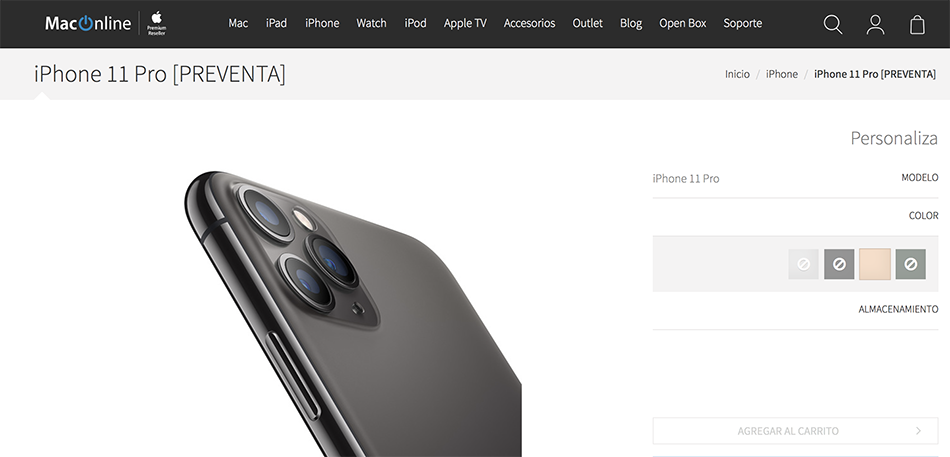Open the shopping bag cart icon
The width and height of the screenshot is (950, 457).
tap(917, 24)
